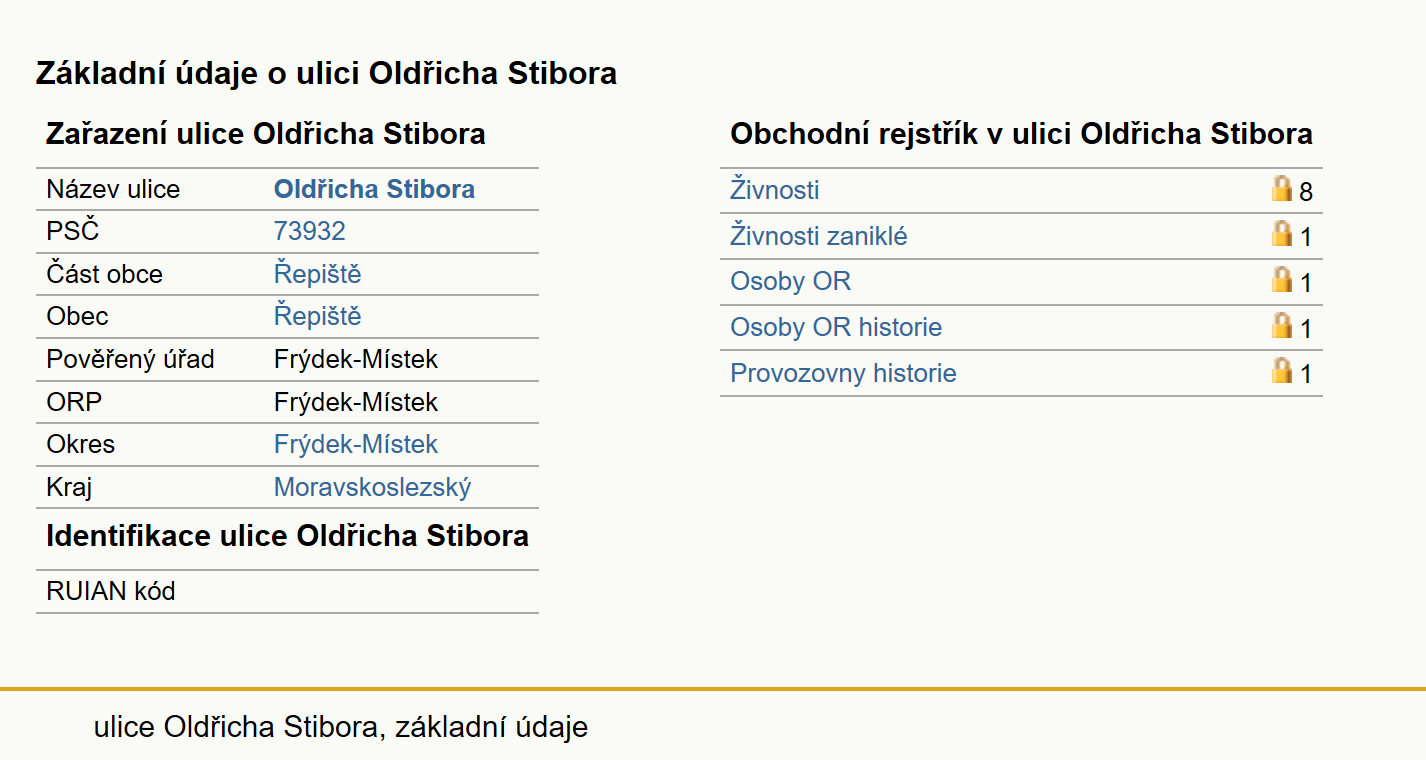Viewport: 1426px width, 760px height.
Task: Open the Osoby OR historie link
Action: [836, 327]
